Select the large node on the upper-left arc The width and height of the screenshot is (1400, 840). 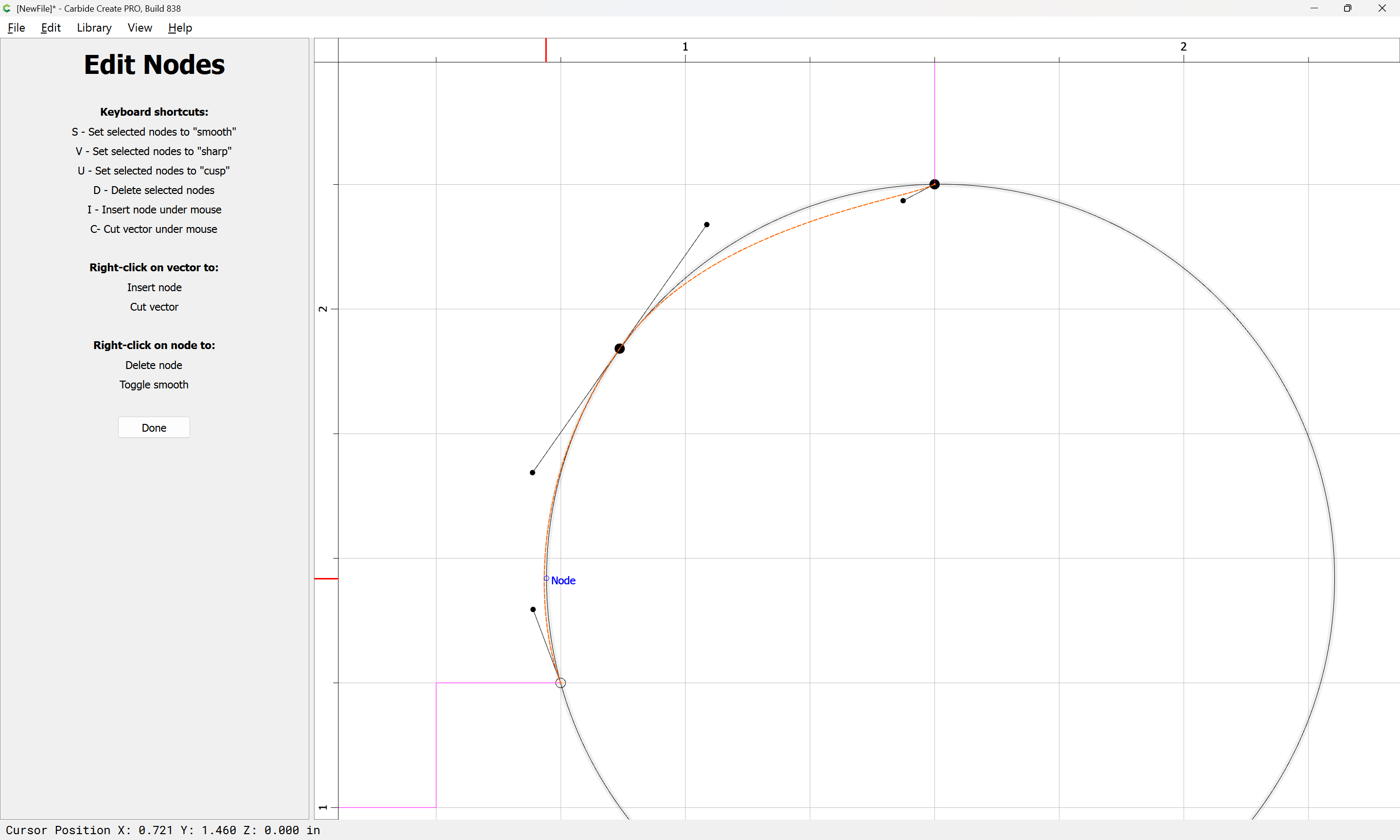pyautogui.click(x=620, y=349)
